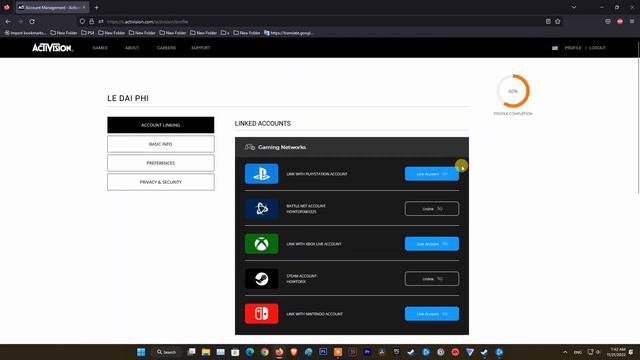
Task: Select the Account Linking tab
Action: click(160, 125)
